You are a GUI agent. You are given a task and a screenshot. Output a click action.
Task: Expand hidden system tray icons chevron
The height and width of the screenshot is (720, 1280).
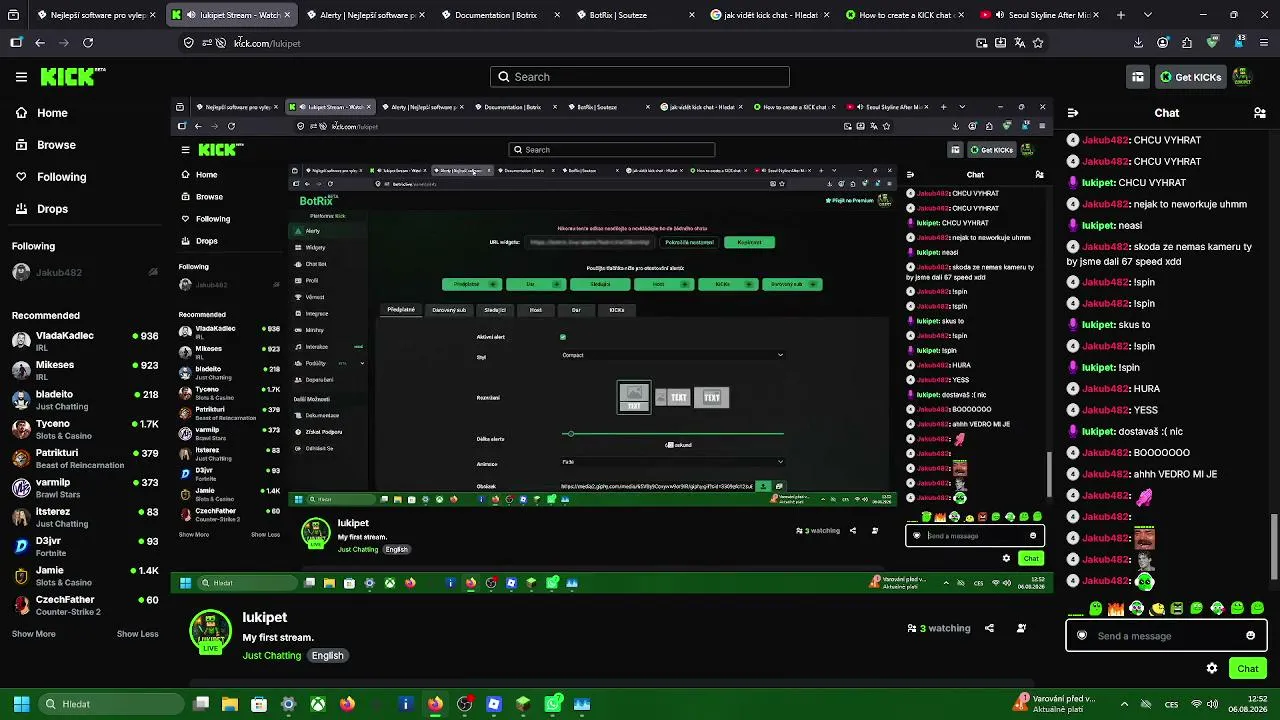1124,704
